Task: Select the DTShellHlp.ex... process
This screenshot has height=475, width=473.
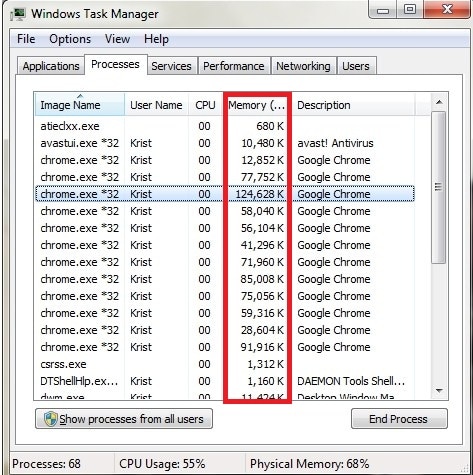Action: 224,381
